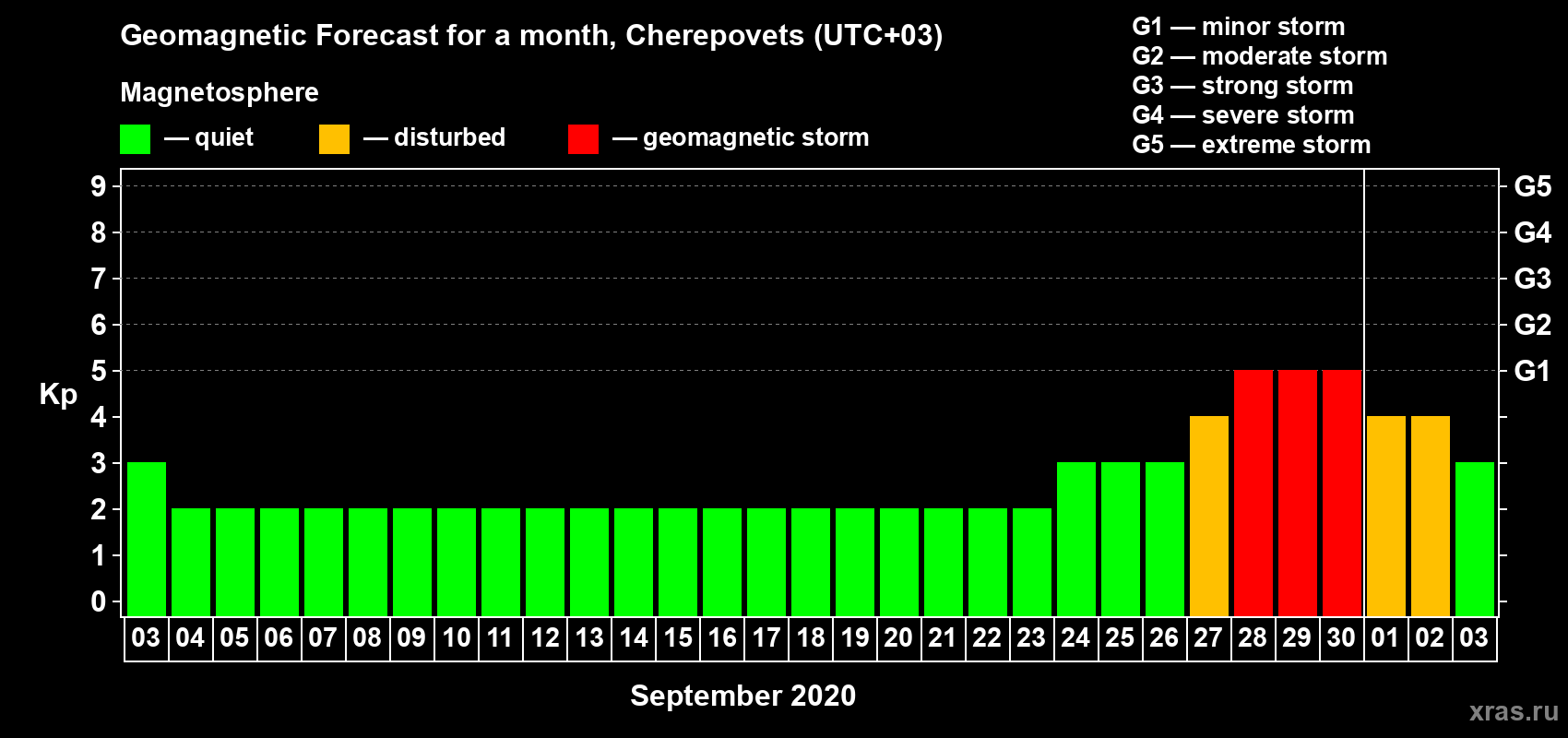Select the red bar above date 30
The image size is (1568, 738).
point(1342,493)
